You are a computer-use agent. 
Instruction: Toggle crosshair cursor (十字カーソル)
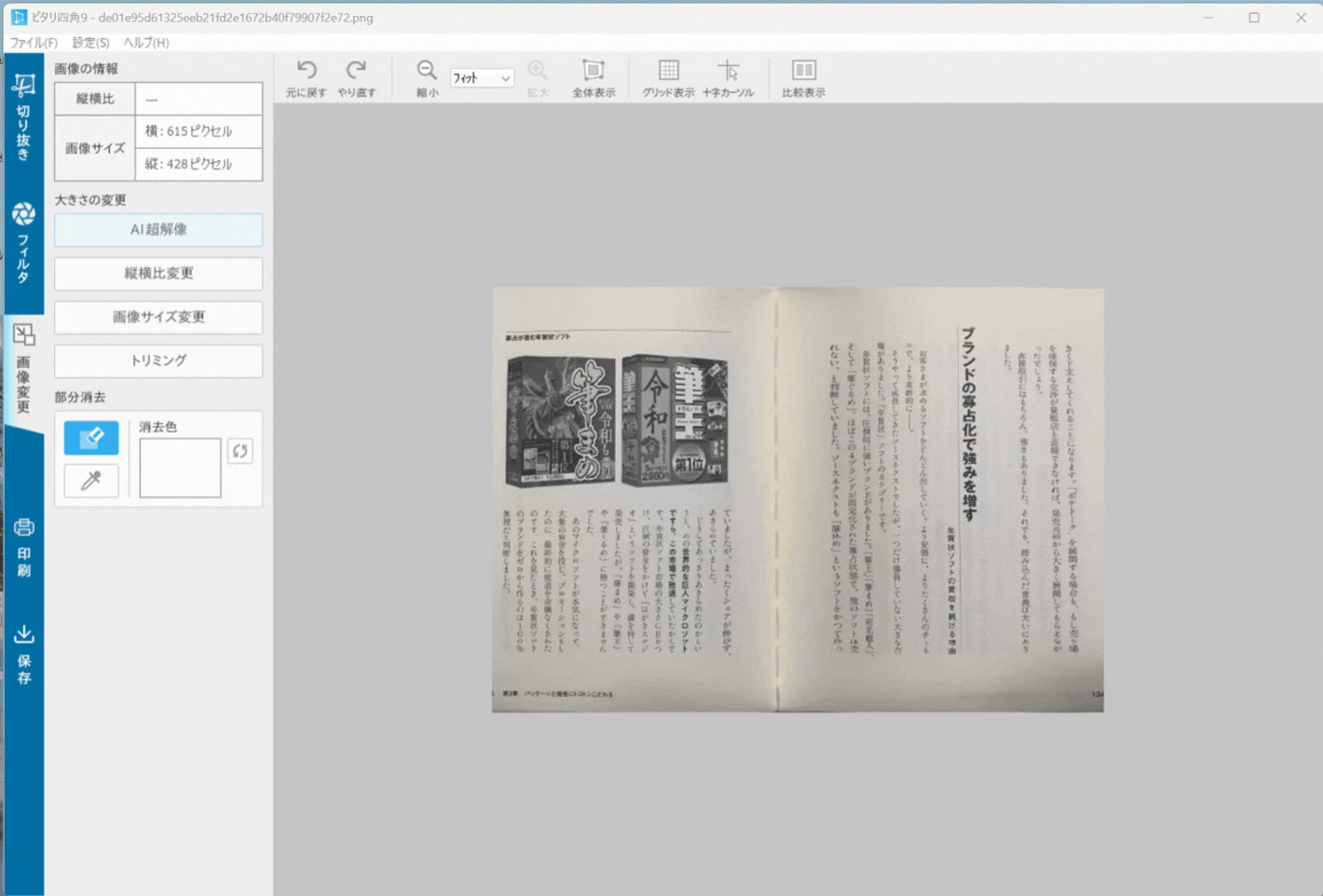728,71
